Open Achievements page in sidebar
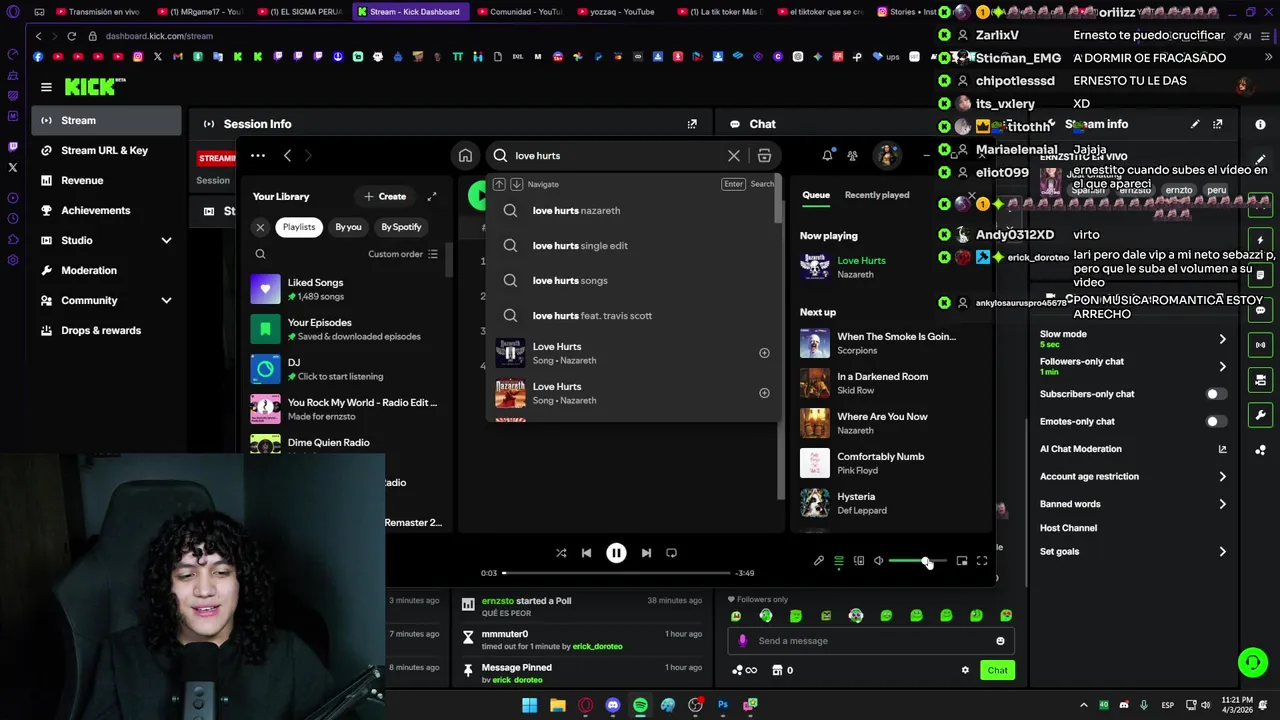Viewport: 1280px width, 720px height. coord(107,210)
